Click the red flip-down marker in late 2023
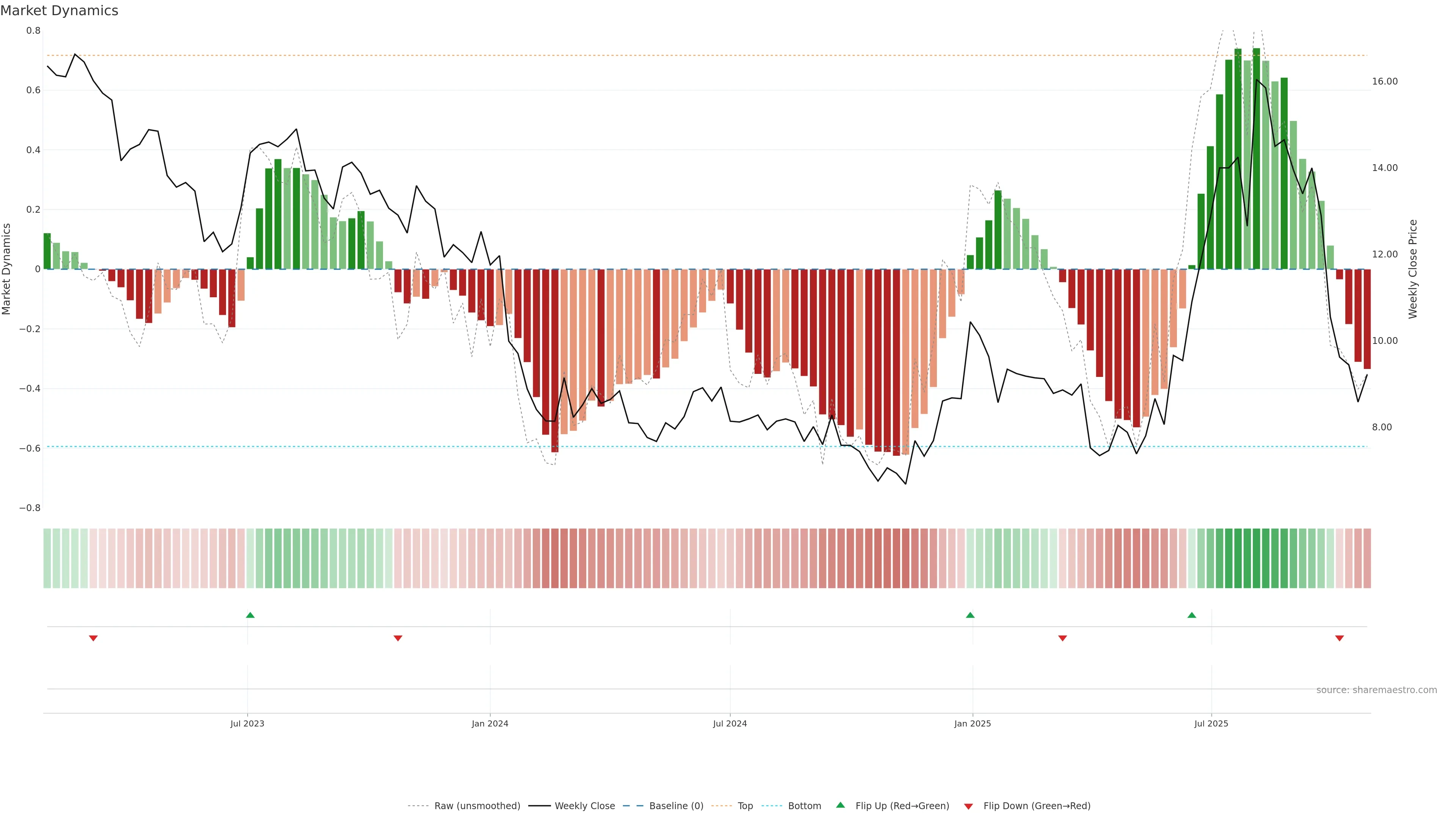Image resolution: width=1456 pixels, height=819 pixels. click(x=398, y=638)
